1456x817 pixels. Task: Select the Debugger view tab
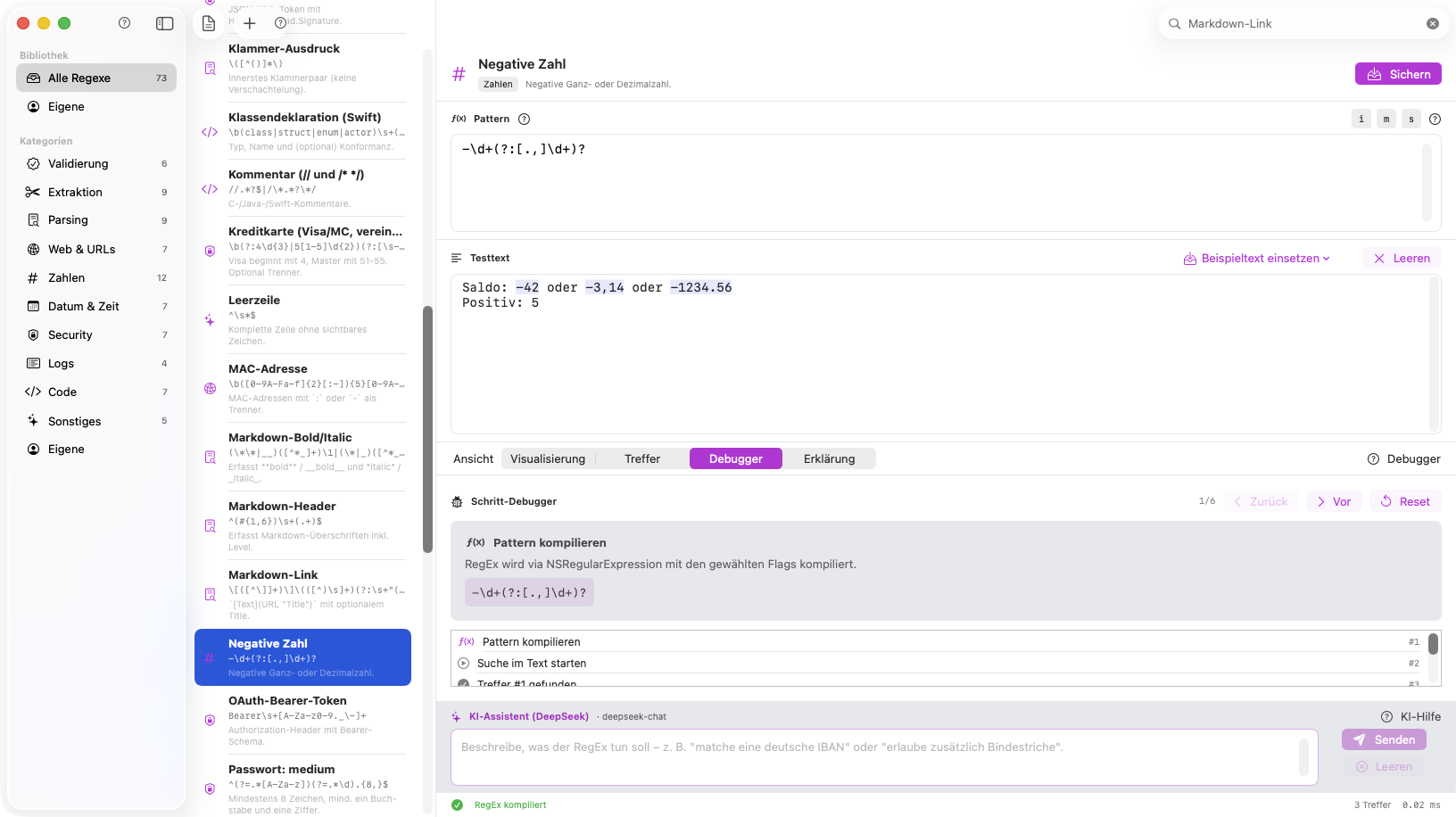click(x=736, y=458)
